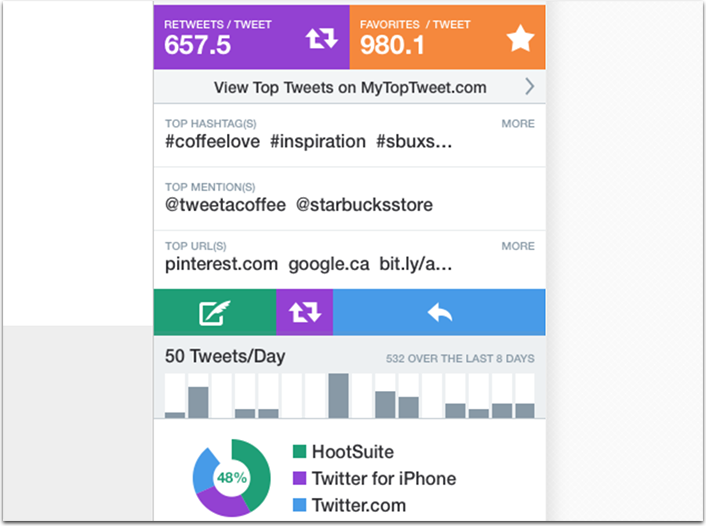Open the #coffeelove hashtag
This screenshot has width=706, height=526.
[x=212, y=142]
